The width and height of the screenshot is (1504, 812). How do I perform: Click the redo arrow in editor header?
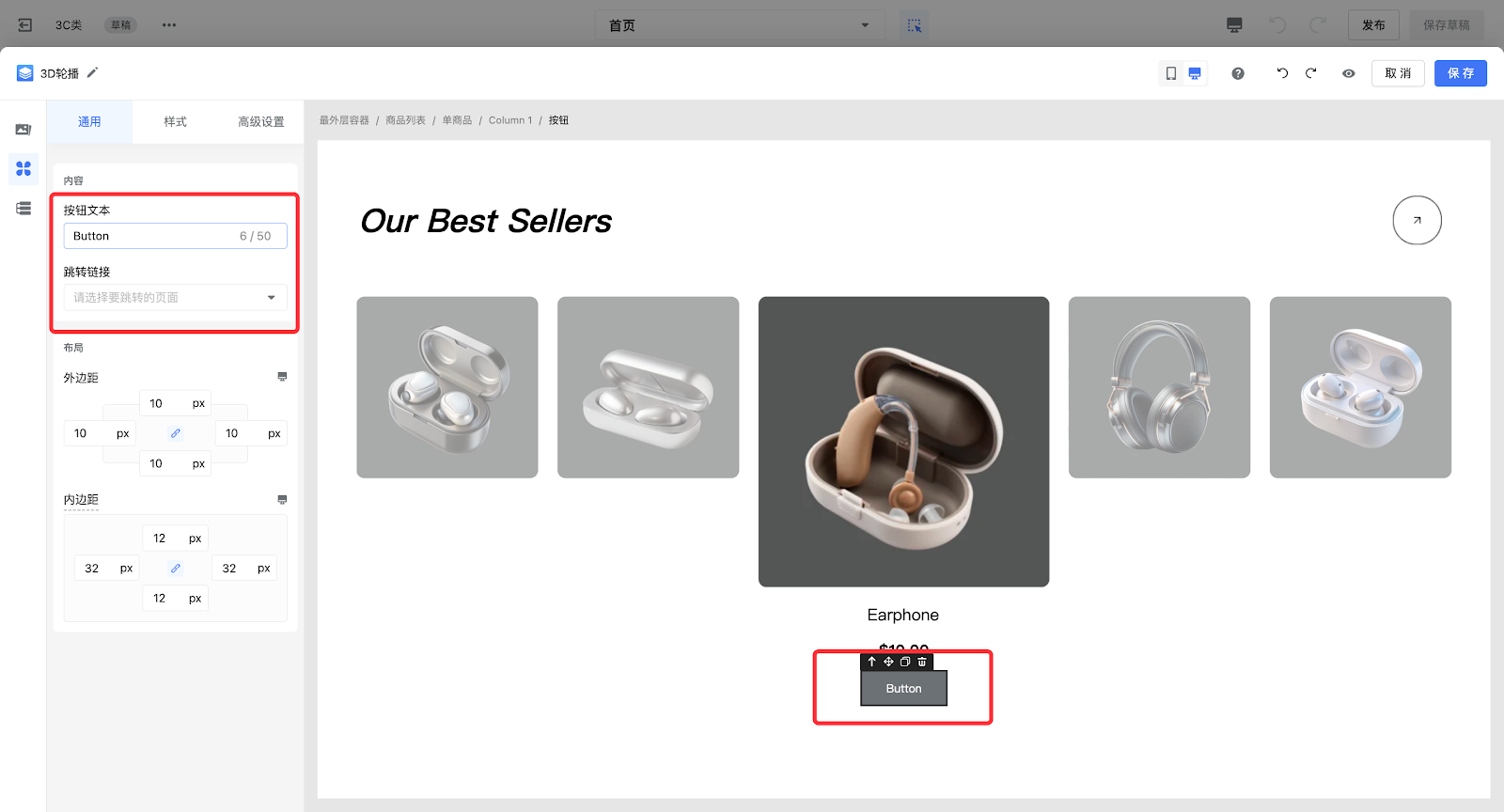pos(1311,73)
